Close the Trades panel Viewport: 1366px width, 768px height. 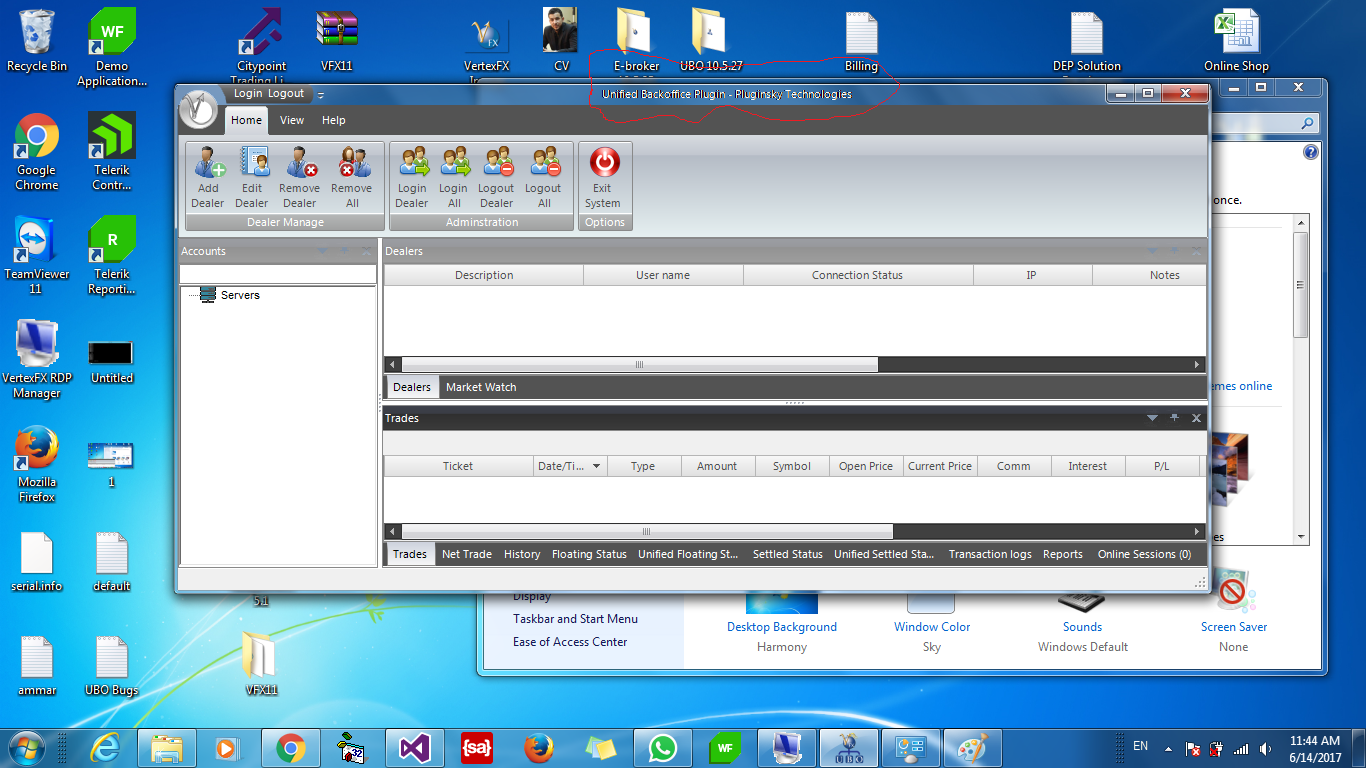click(1196, 418)
